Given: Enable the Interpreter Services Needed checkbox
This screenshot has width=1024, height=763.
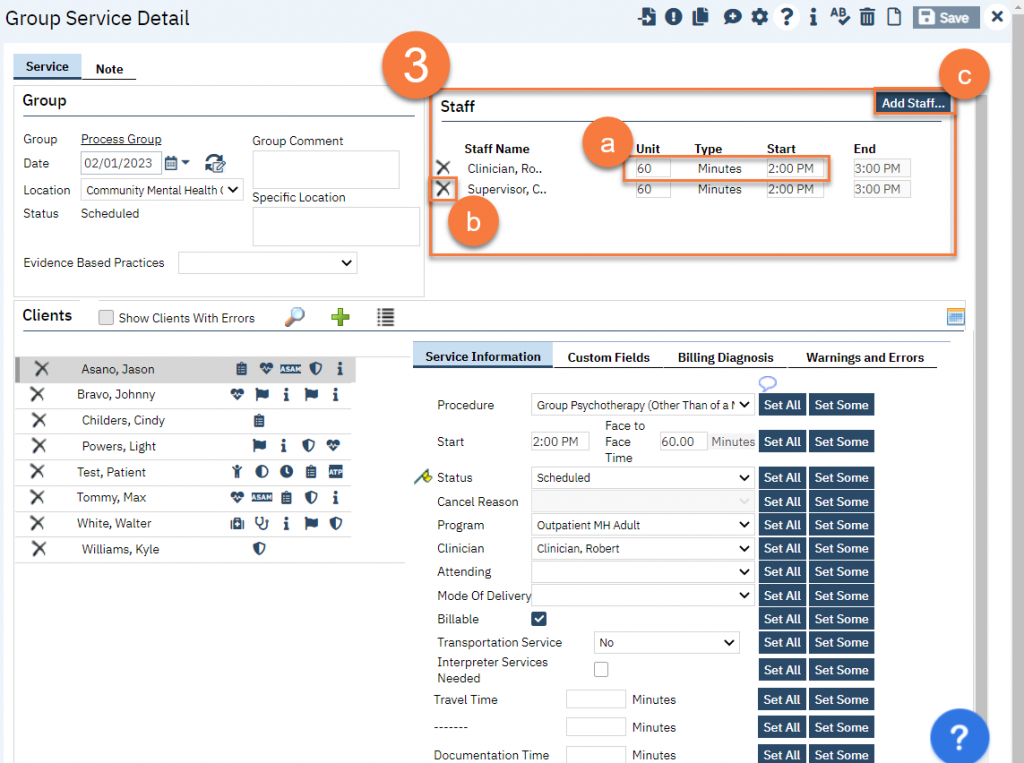Looking at the screenshot, I should [601, 669].
